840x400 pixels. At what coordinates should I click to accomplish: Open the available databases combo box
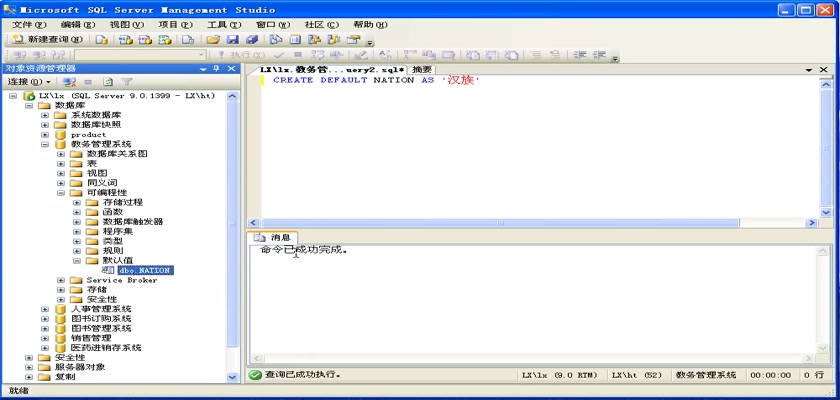click(140, 55)
